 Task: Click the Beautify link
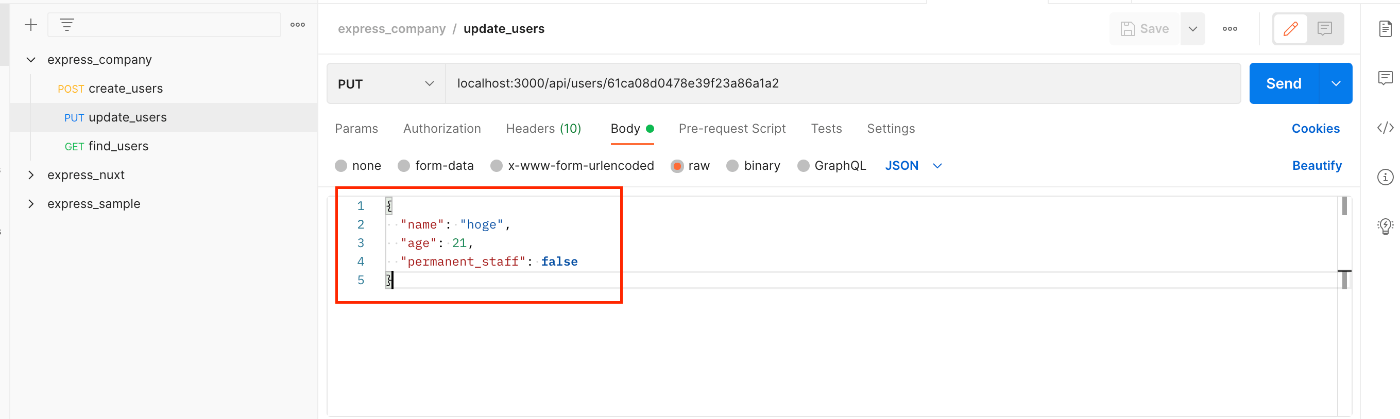click(1317, 166)
